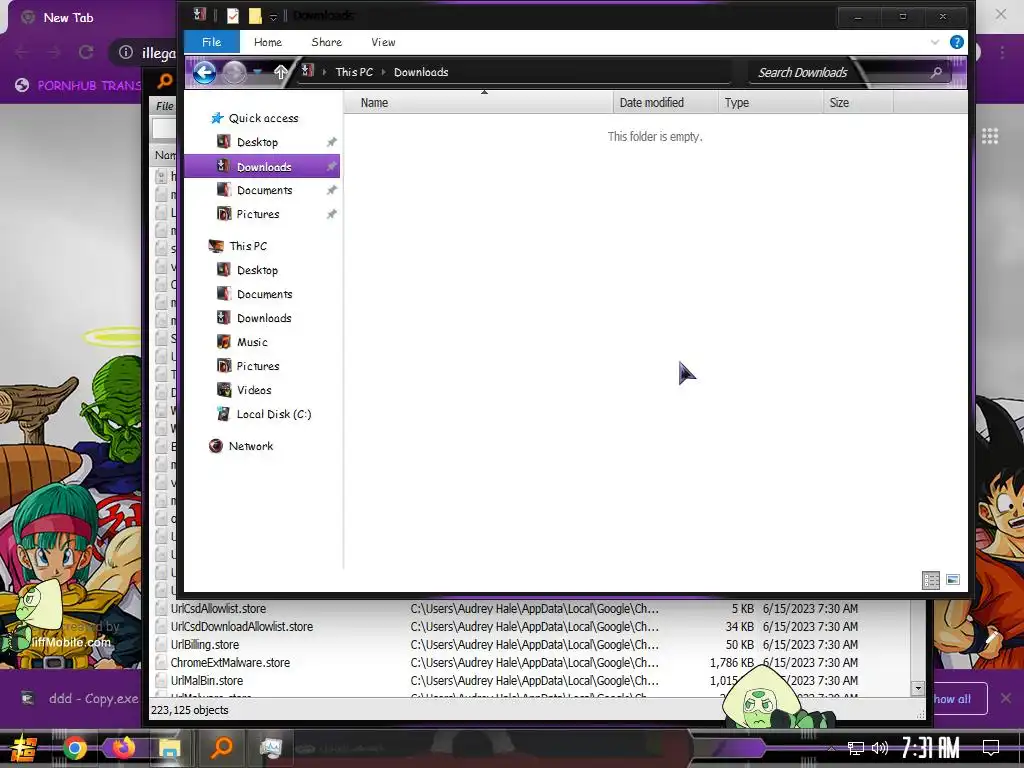
Task: Select UrlMalBin.store in background results window
Action: (x=206, y=680)
